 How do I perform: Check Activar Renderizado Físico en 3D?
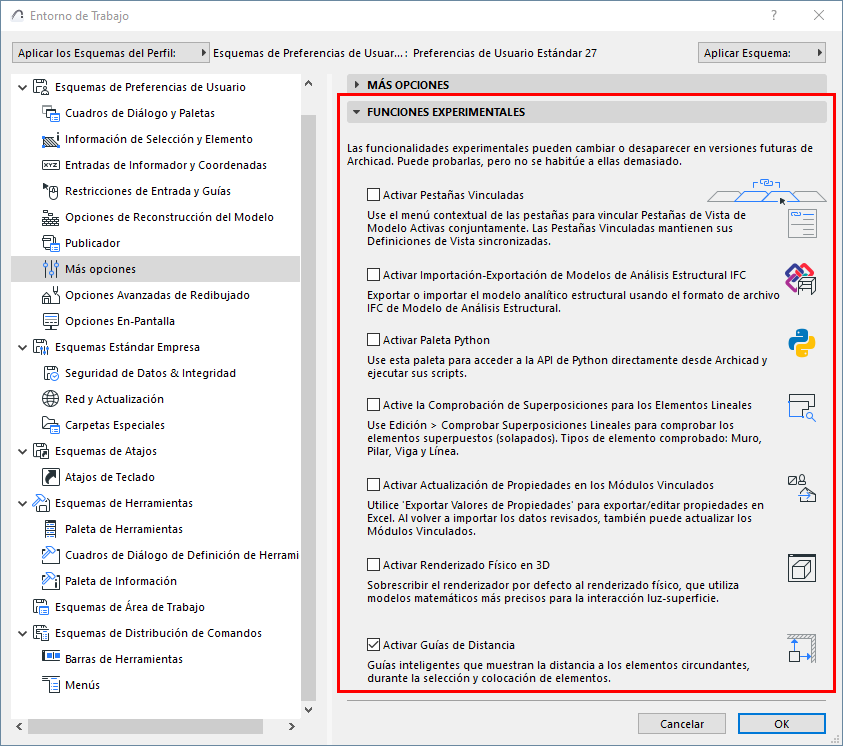pos(373,564)
